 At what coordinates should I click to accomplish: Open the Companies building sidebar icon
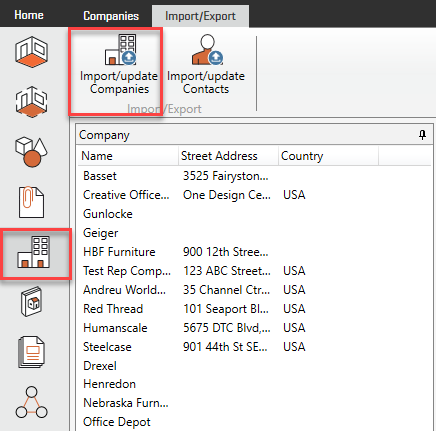coord(34,252)
